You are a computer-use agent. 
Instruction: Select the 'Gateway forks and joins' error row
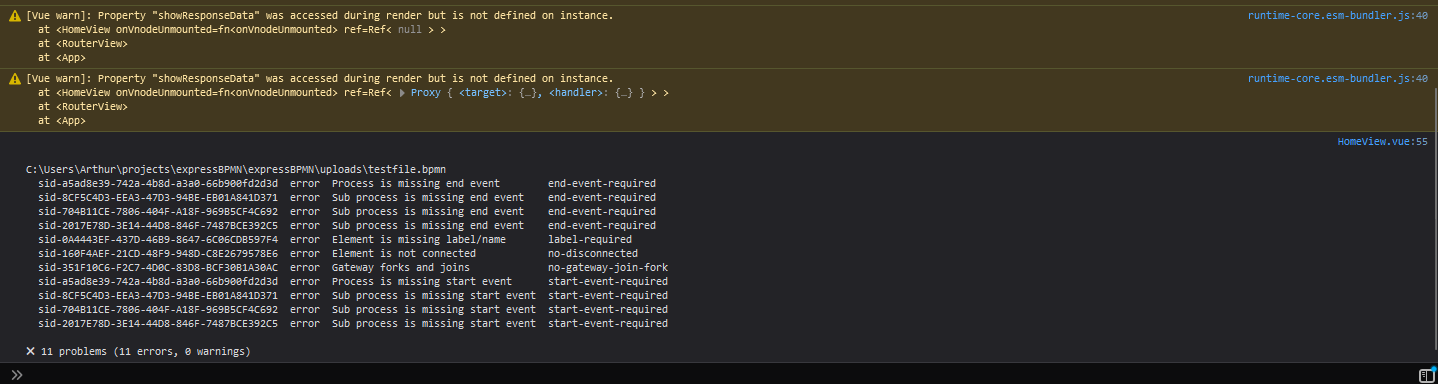click(x=353, y=268)
